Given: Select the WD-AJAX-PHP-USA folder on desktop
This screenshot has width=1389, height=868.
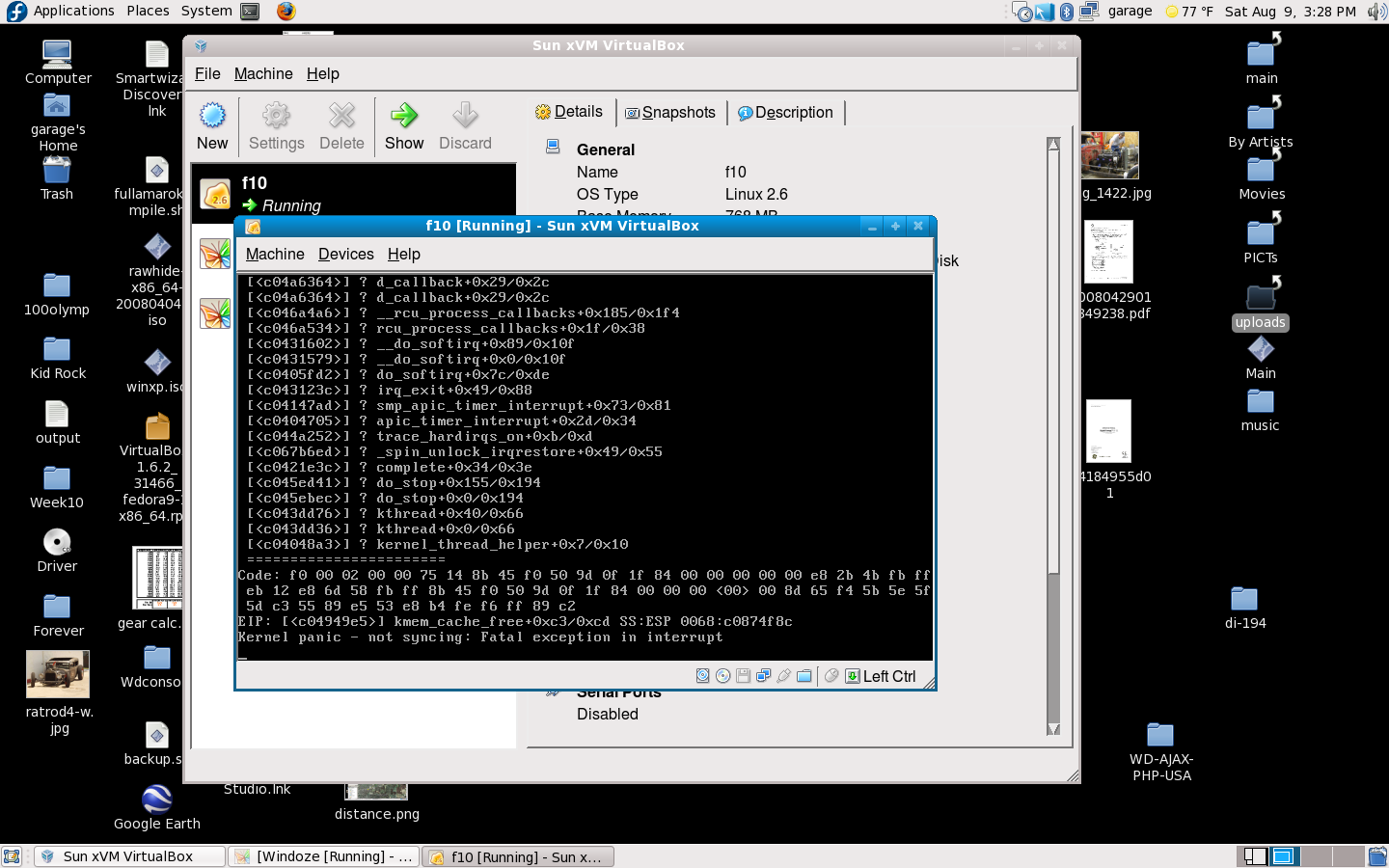Looking at the screenshot, I should pyautogui.click(x=1162, y=752).
